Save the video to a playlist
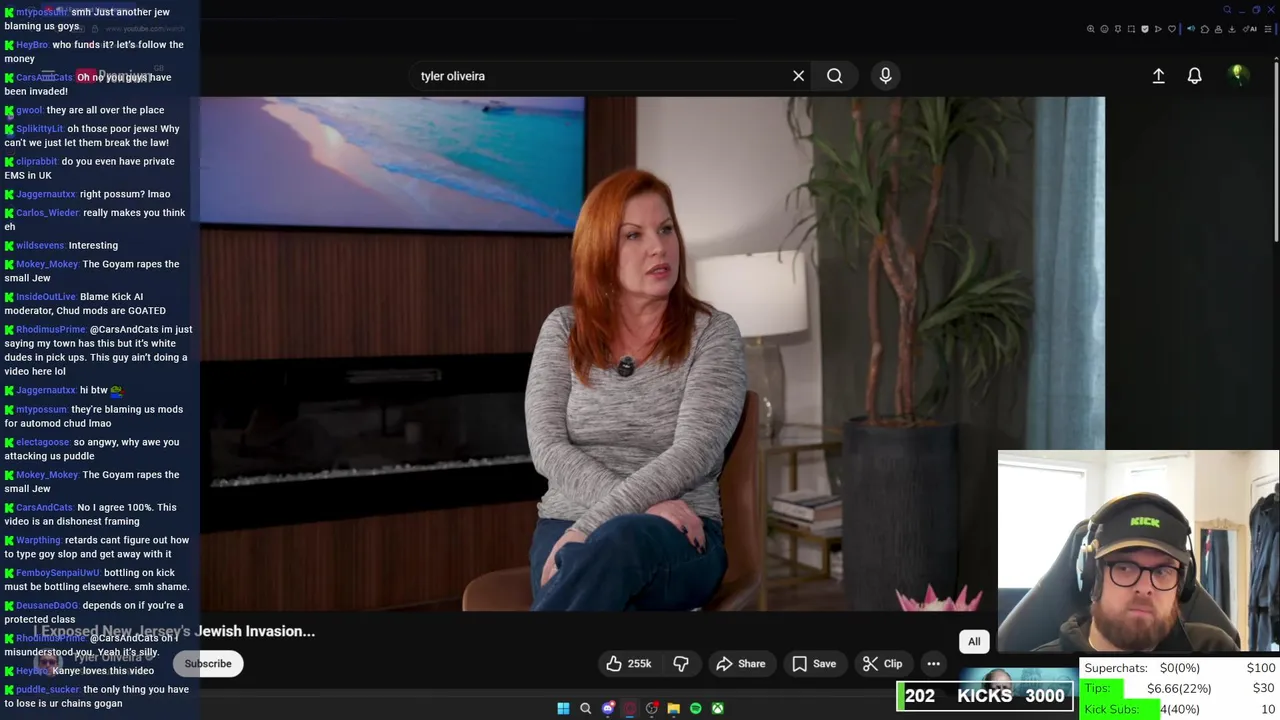This screenshot has width=1280, height=720. coord(814,664)
